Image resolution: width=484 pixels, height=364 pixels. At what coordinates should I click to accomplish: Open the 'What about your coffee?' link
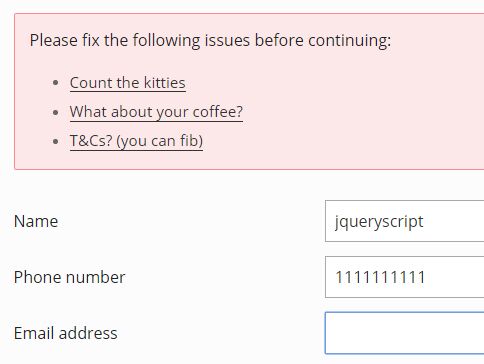click(156, 112)
